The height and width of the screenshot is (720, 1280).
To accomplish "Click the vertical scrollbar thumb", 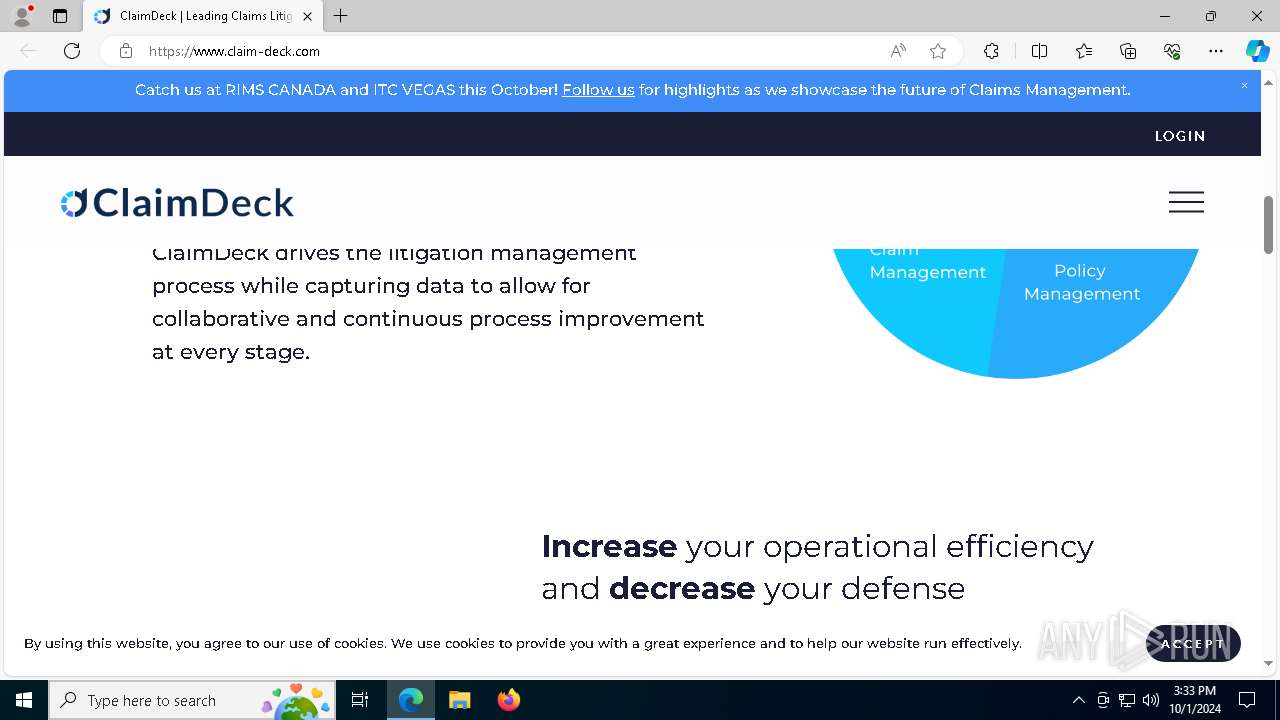I will pyautogui.click(x=1268, y=224).
